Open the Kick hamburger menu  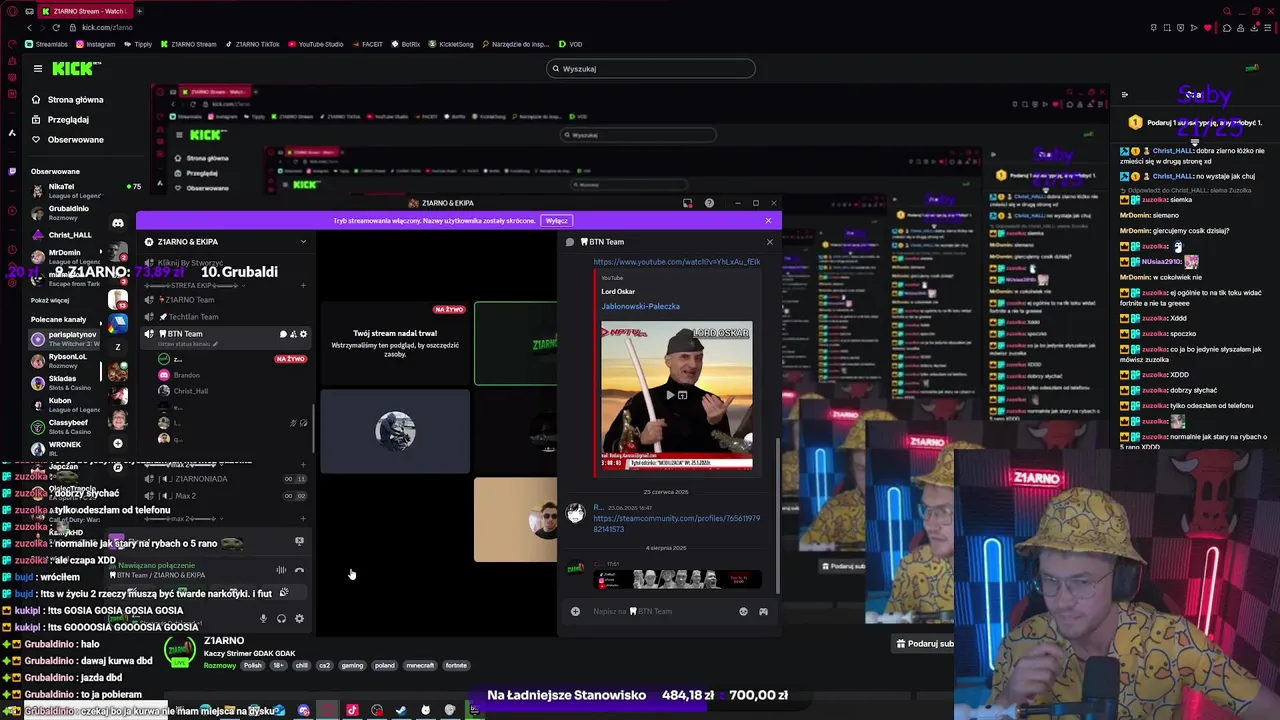click(x=38, y=68)
